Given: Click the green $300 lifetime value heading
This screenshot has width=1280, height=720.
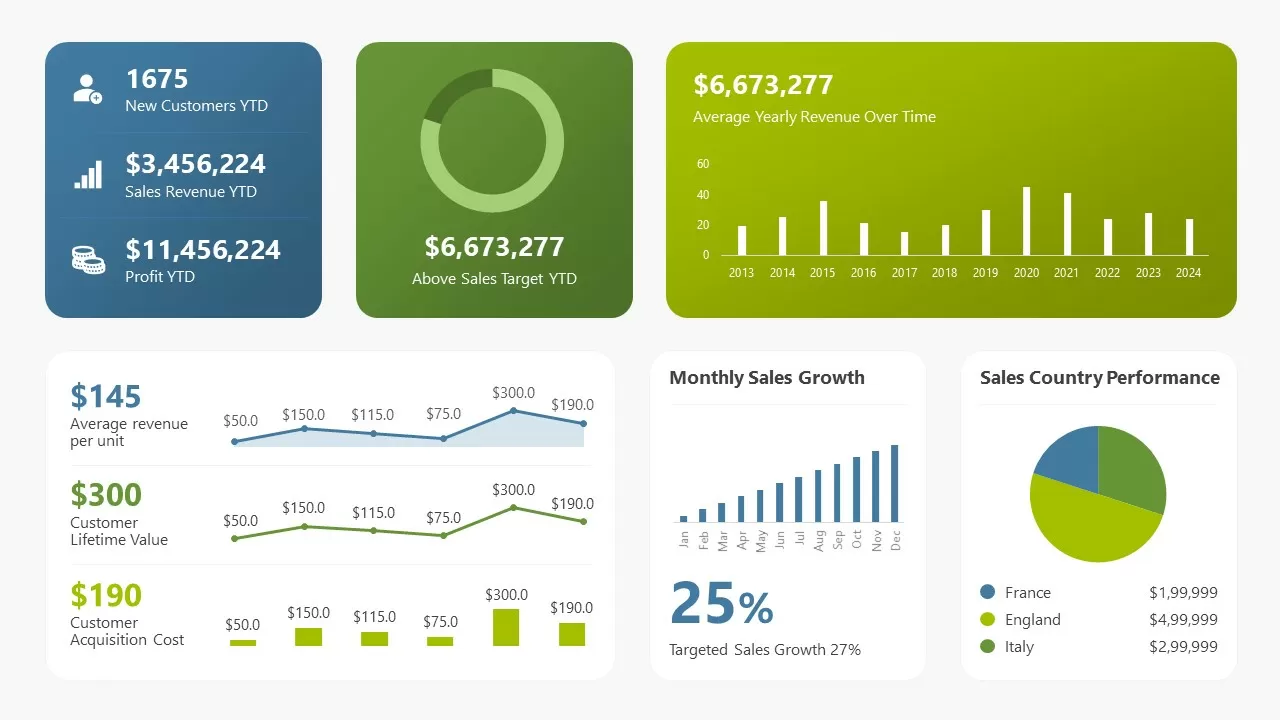Looking at the screenshot, I should pos(106,495).
